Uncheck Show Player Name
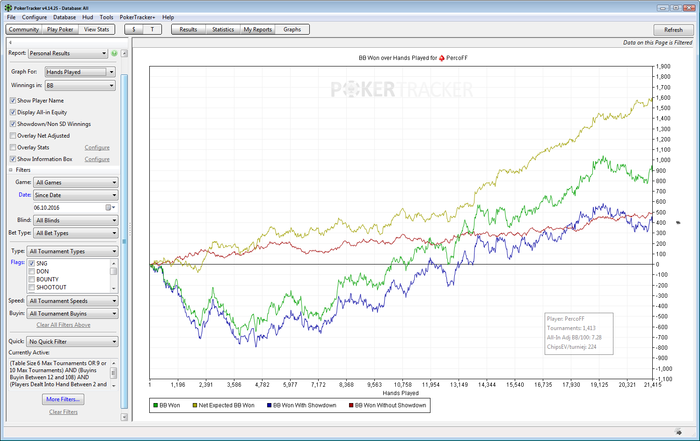This screenshot has height=441, width=700. coord(13,100)
